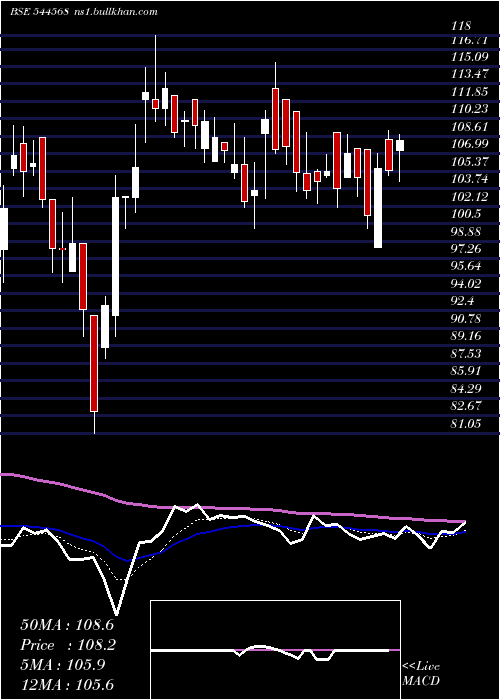Click the 118 price axis label
Image resolution: width=500 pixels, height=700 pixels.
click(461, 26)
